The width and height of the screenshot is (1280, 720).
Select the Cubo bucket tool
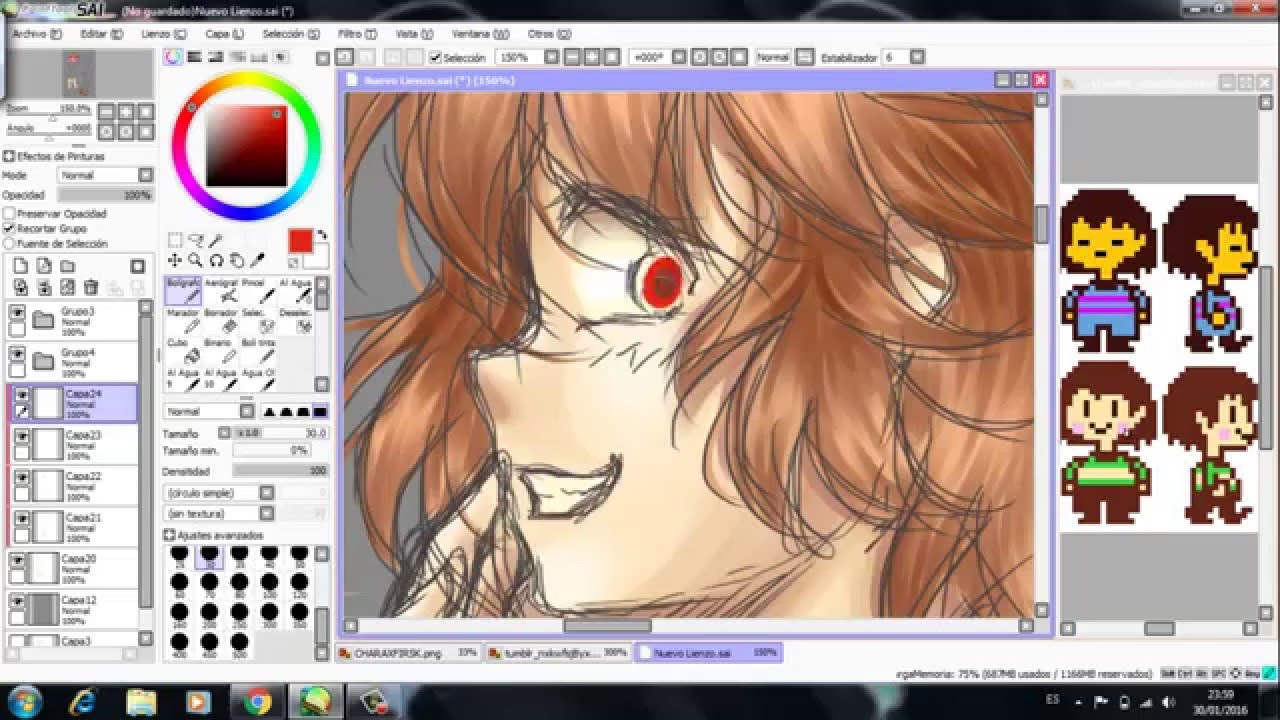pyautogui.click(x=184, y=350)
